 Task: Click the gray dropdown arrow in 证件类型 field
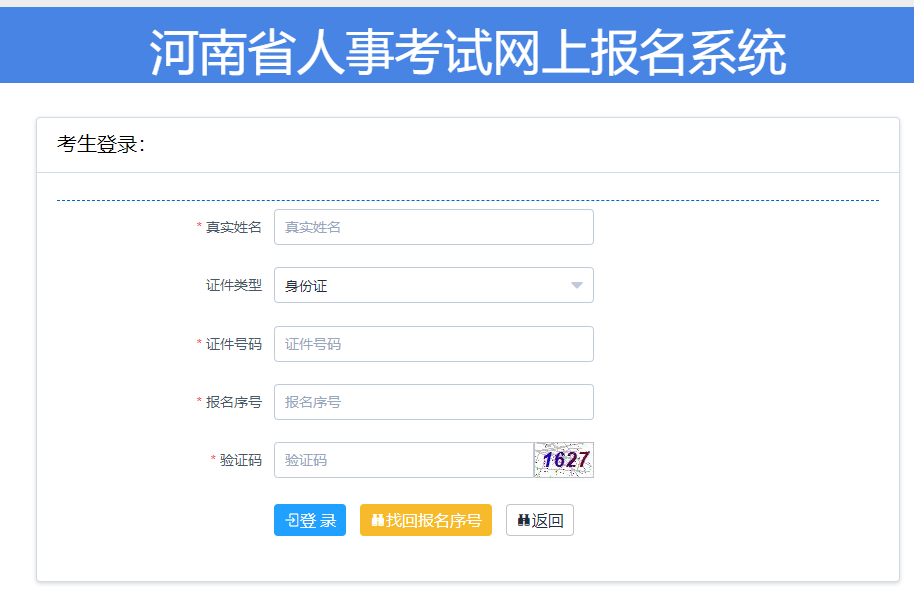[x=578, y=285]
